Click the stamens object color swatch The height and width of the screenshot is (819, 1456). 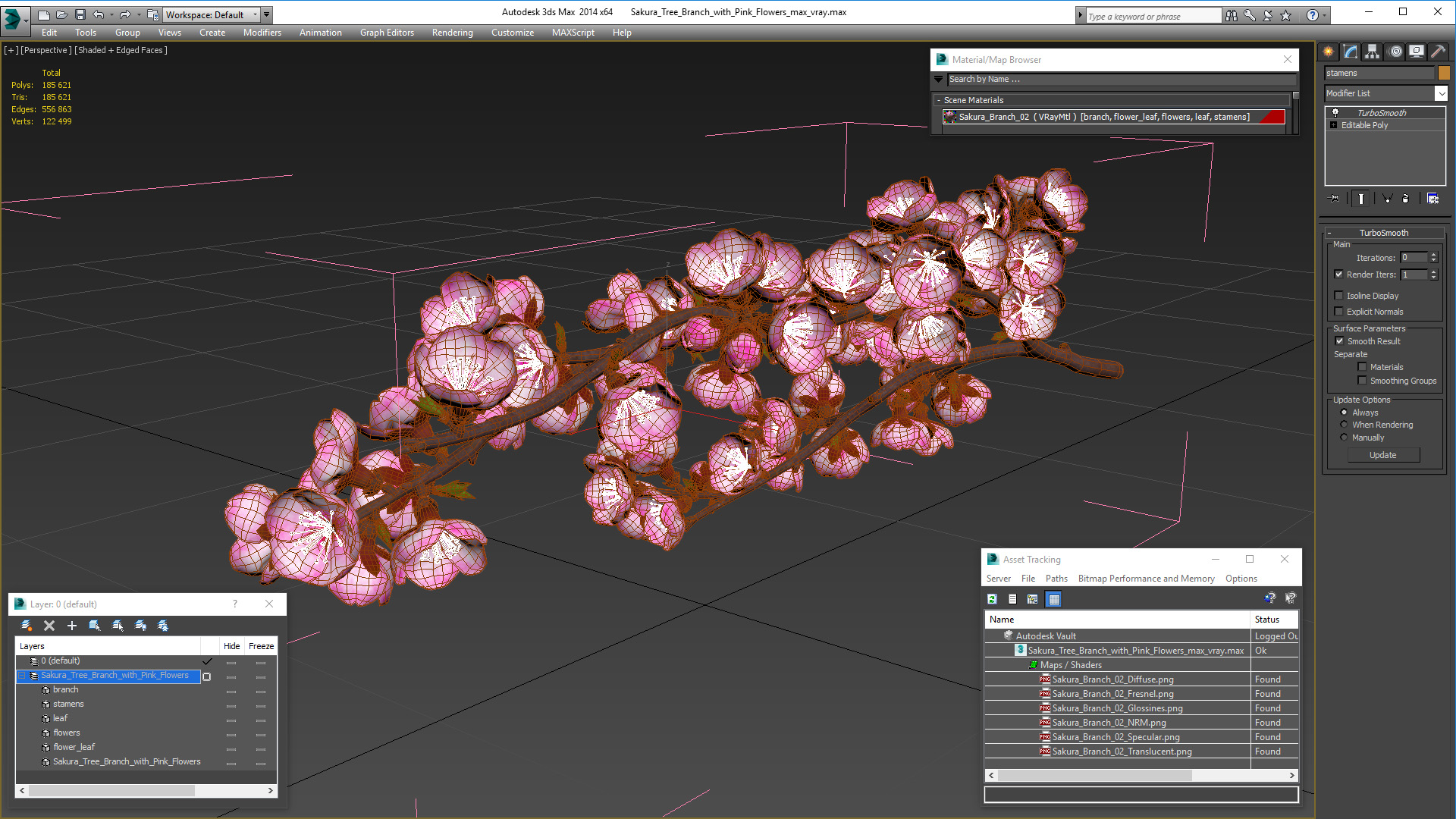click(1444, 73)
